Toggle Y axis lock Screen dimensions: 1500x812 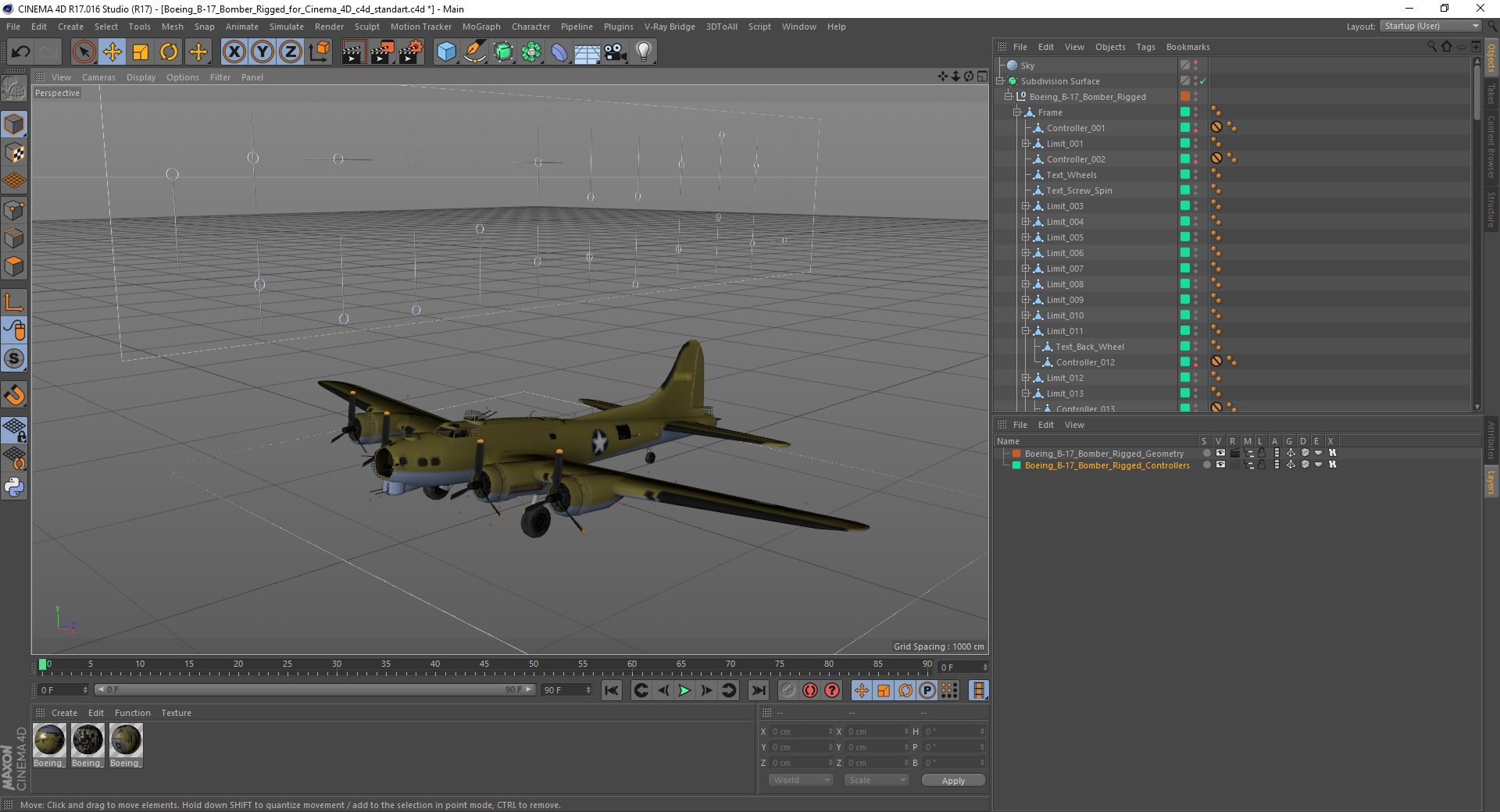click(x=262, y=52)
